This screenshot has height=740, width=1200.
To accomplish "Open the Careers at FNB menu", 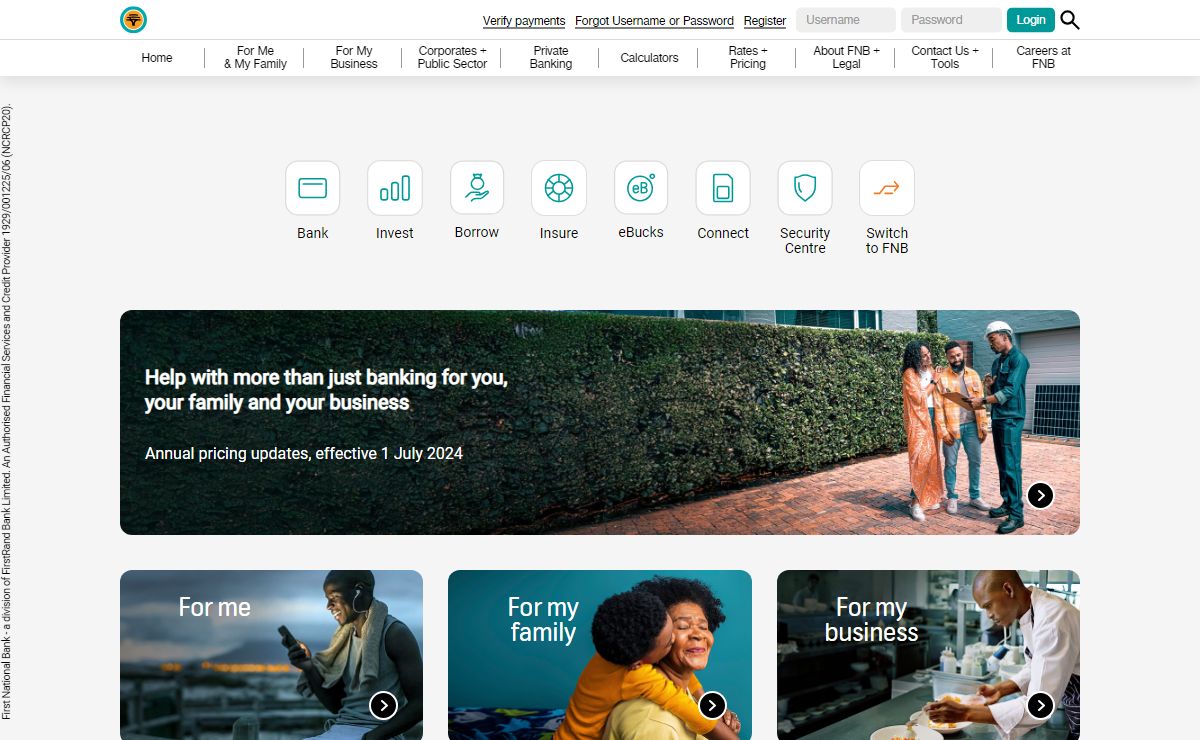I will tap(1043, 57).
